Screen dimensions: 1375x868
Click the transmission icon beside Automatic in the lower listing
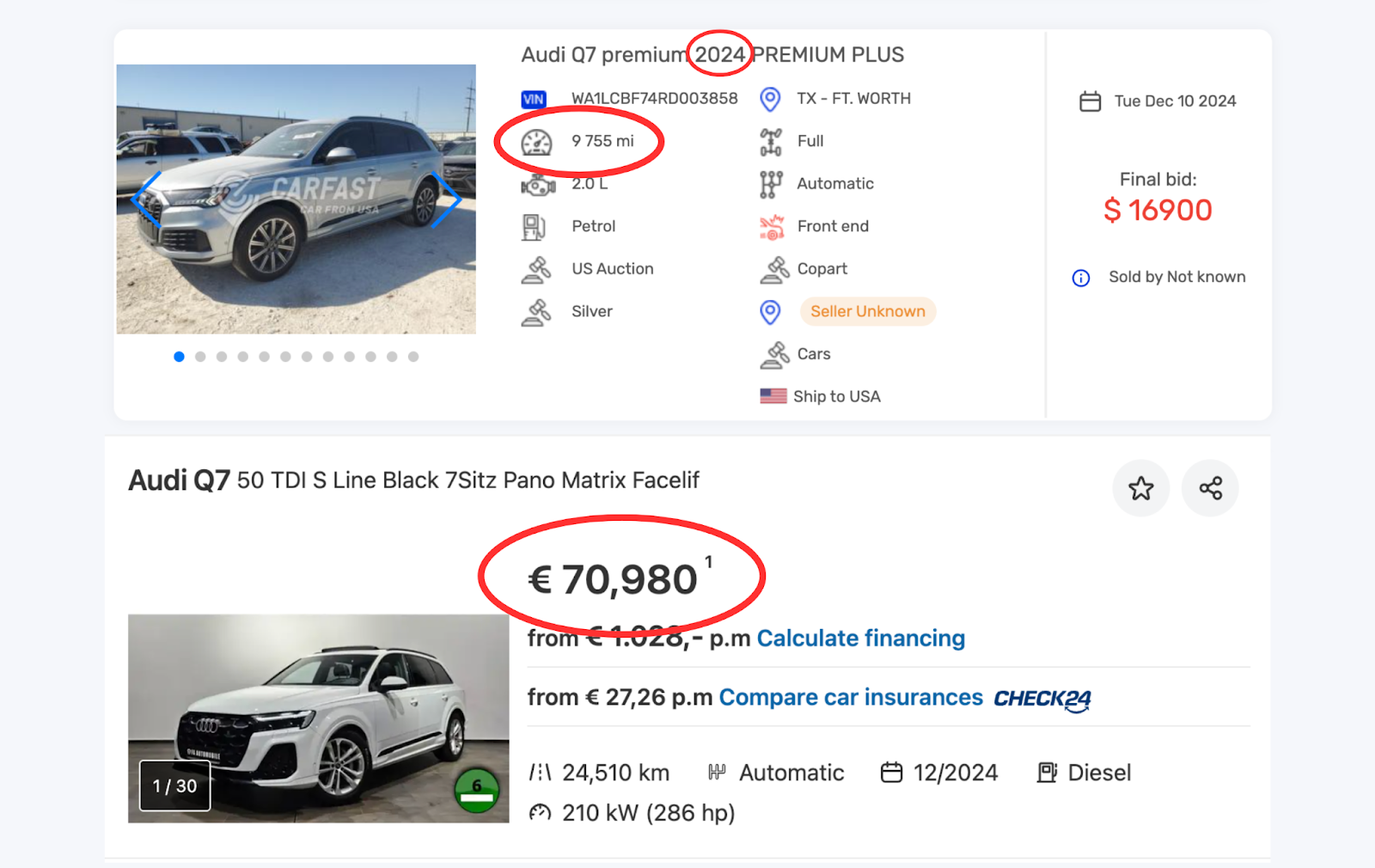(717, 773)
